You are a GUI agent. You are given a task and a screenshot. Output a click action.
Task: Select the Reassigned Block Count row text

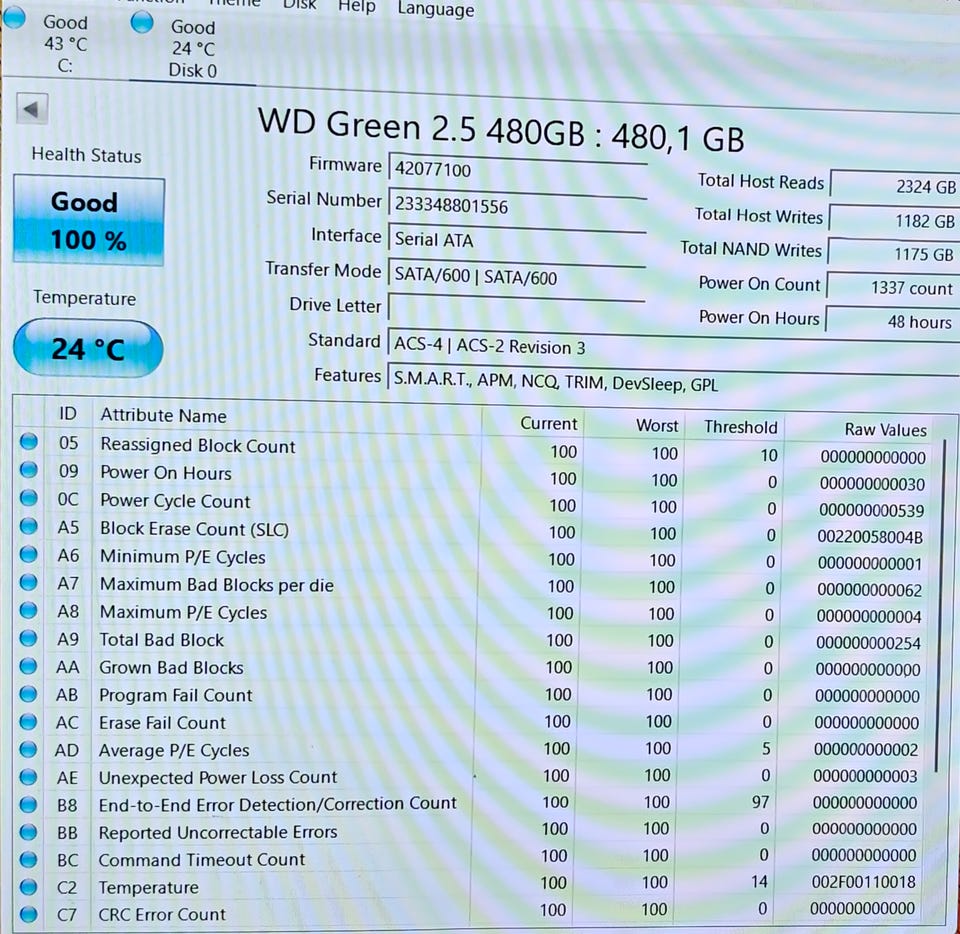point(198,446)
